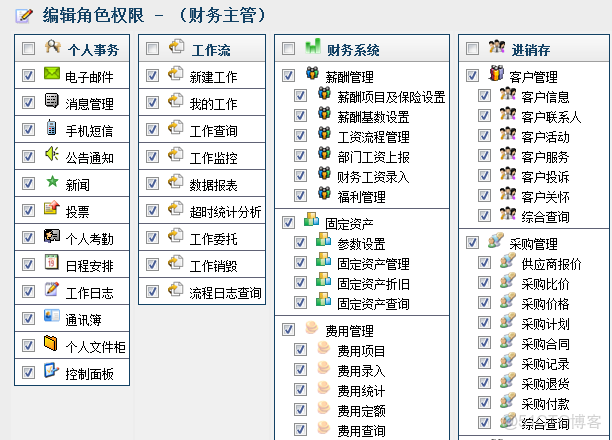Click the 工作日志 notepad icon
The width and height of the screenshot is (612, 440).
[52, 289]
